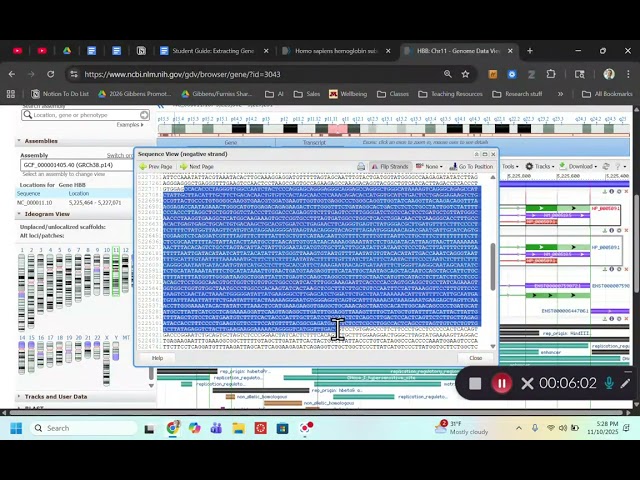
Task: Cancel the recording with X icon
Action: [527, 383]
